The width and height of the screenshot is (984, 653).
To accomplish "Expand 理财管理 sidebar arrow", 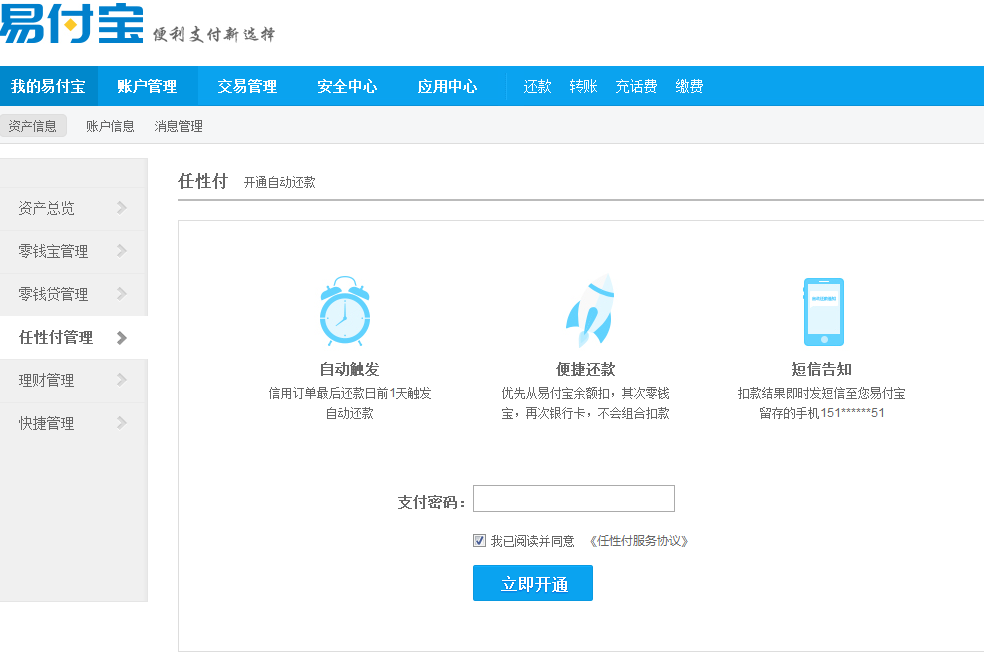I will (x=122, y=380).
